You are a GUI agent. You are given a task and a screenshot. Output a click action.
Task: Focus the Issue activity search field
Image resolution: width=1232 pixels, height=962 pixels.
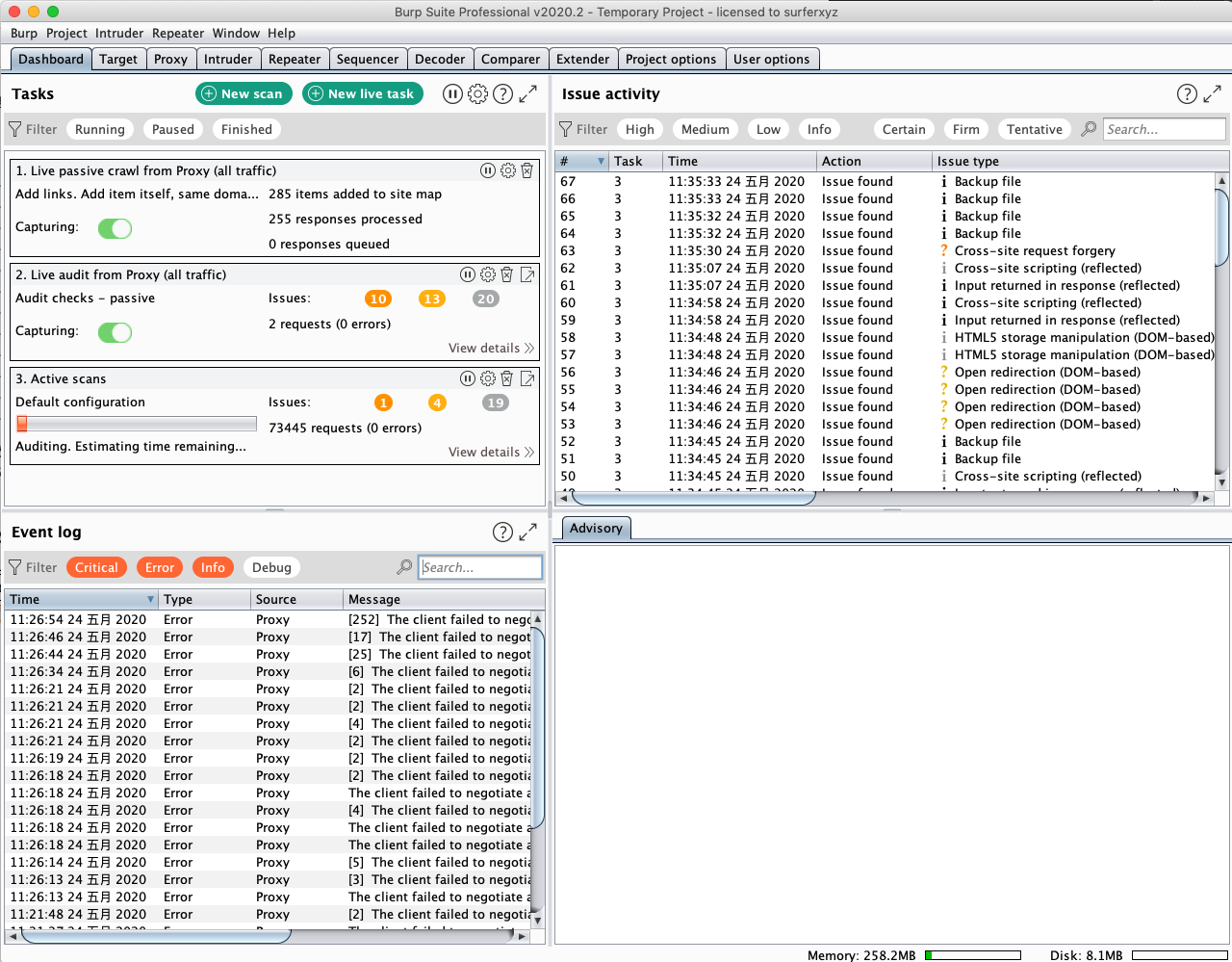[x=1165, y=129]
